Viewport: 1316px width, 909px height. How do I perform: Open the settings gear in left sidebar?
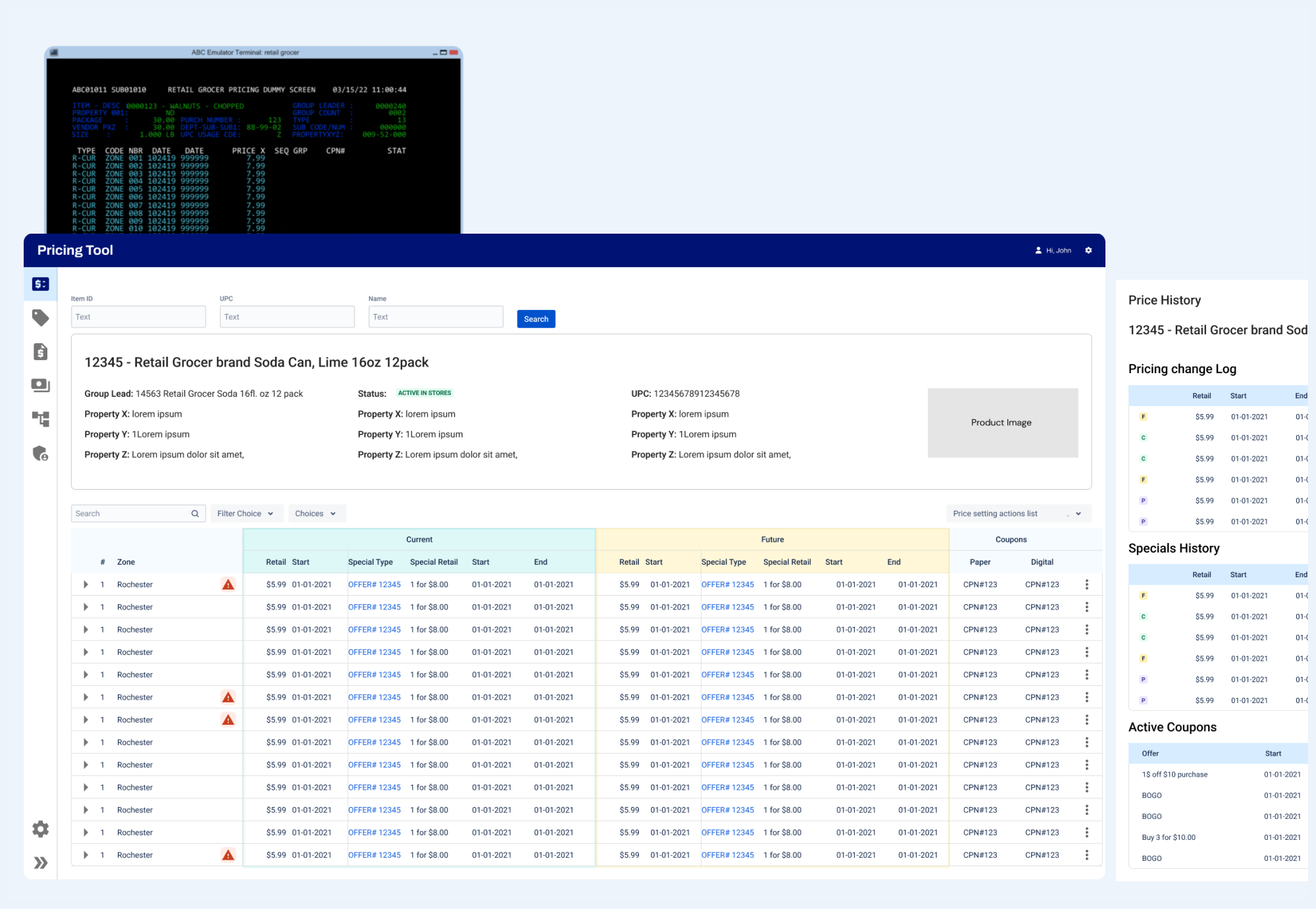[40, 829]
